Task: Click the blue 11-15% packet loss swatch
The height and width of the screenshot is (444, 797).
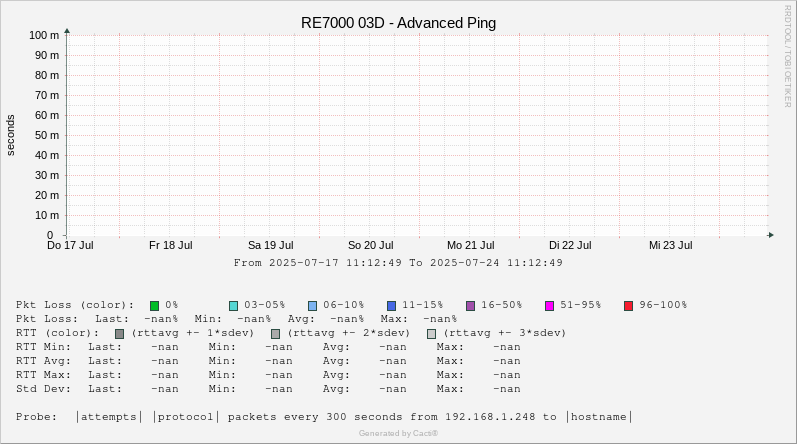Action: click(392, 305)
